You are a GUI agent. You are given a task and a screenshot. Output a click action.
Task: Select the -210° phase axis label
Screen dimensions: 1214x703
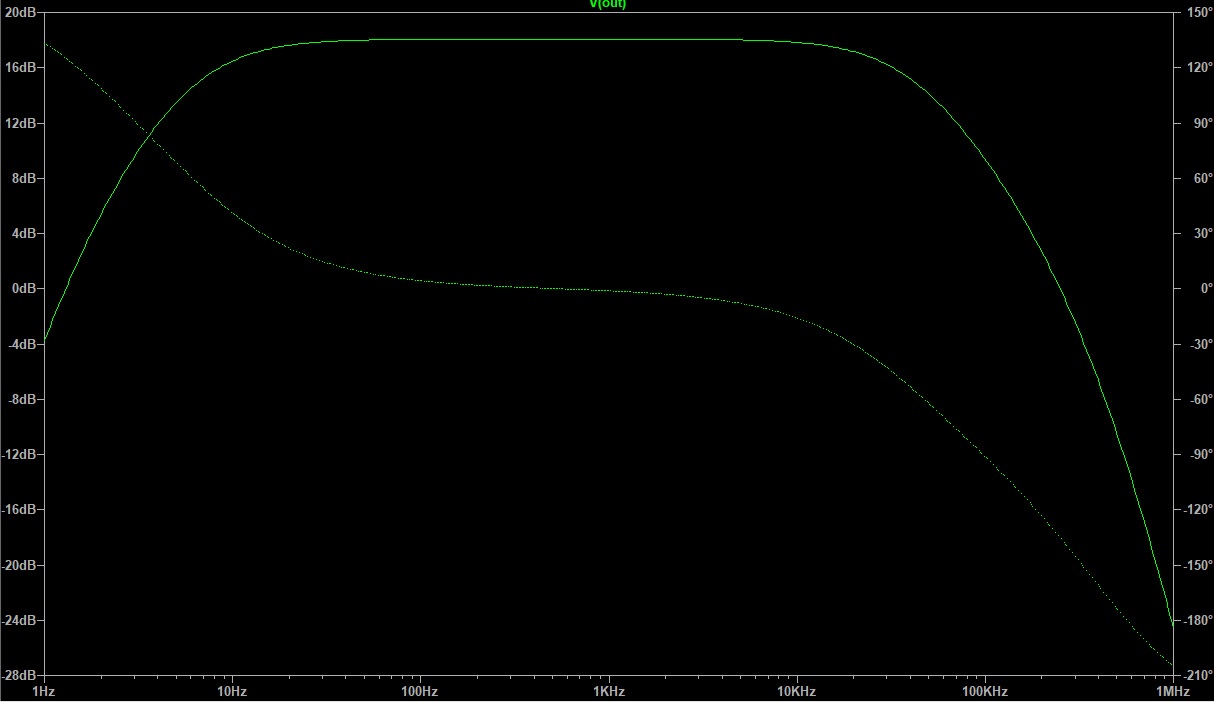(x=1198, y=675)
